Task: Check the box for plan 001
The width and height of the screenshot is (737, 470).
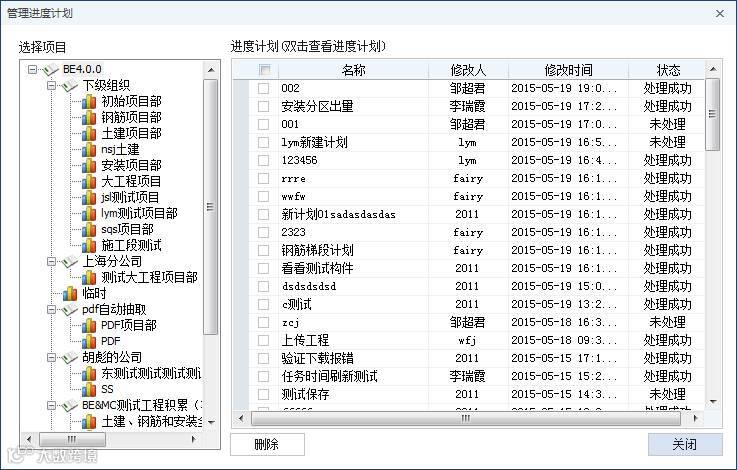Action: 263,124
